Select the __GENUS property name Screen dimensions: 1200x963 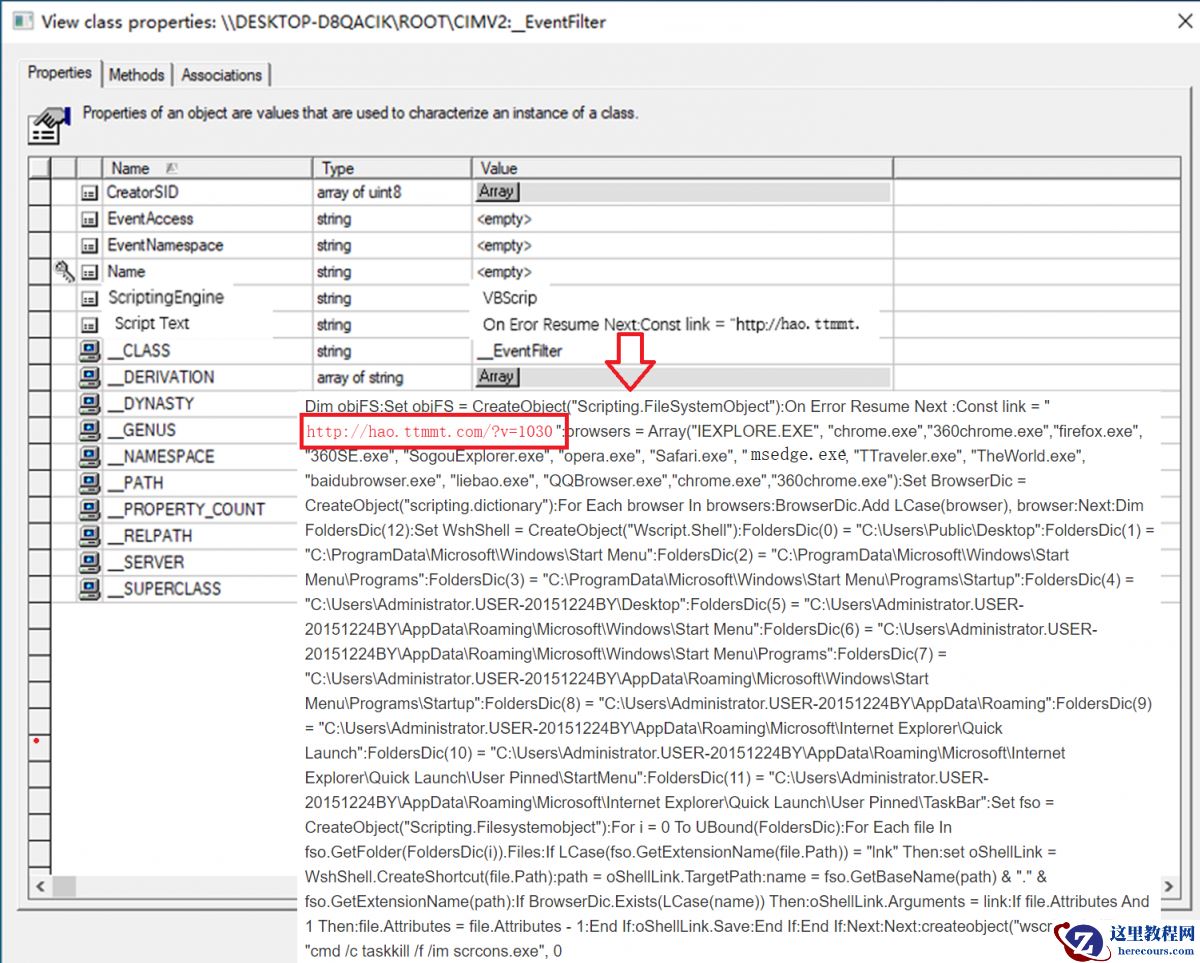[x=142, y=430]
